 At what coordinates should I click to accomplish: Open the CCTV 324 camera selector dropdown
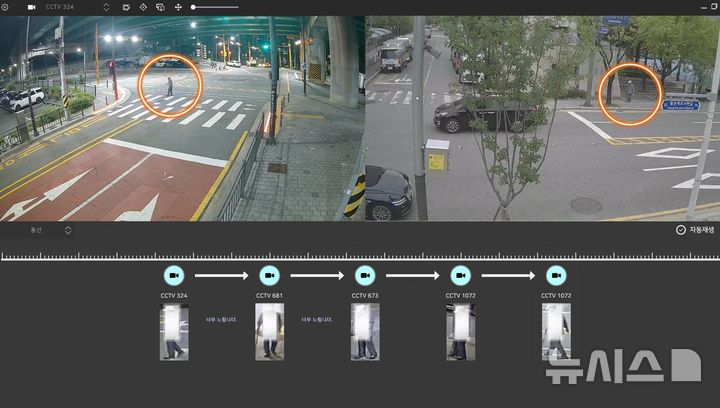[107, 7]
